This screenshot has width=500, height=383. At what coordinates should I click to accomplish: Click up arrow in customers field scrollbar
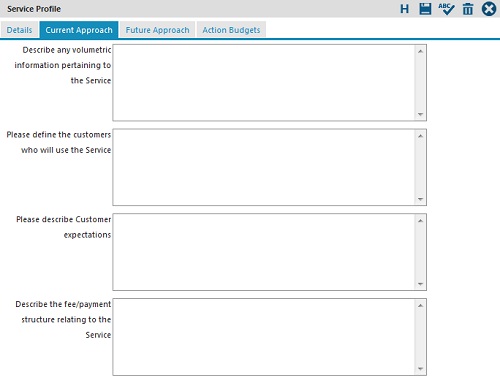[x=420, y=136]
